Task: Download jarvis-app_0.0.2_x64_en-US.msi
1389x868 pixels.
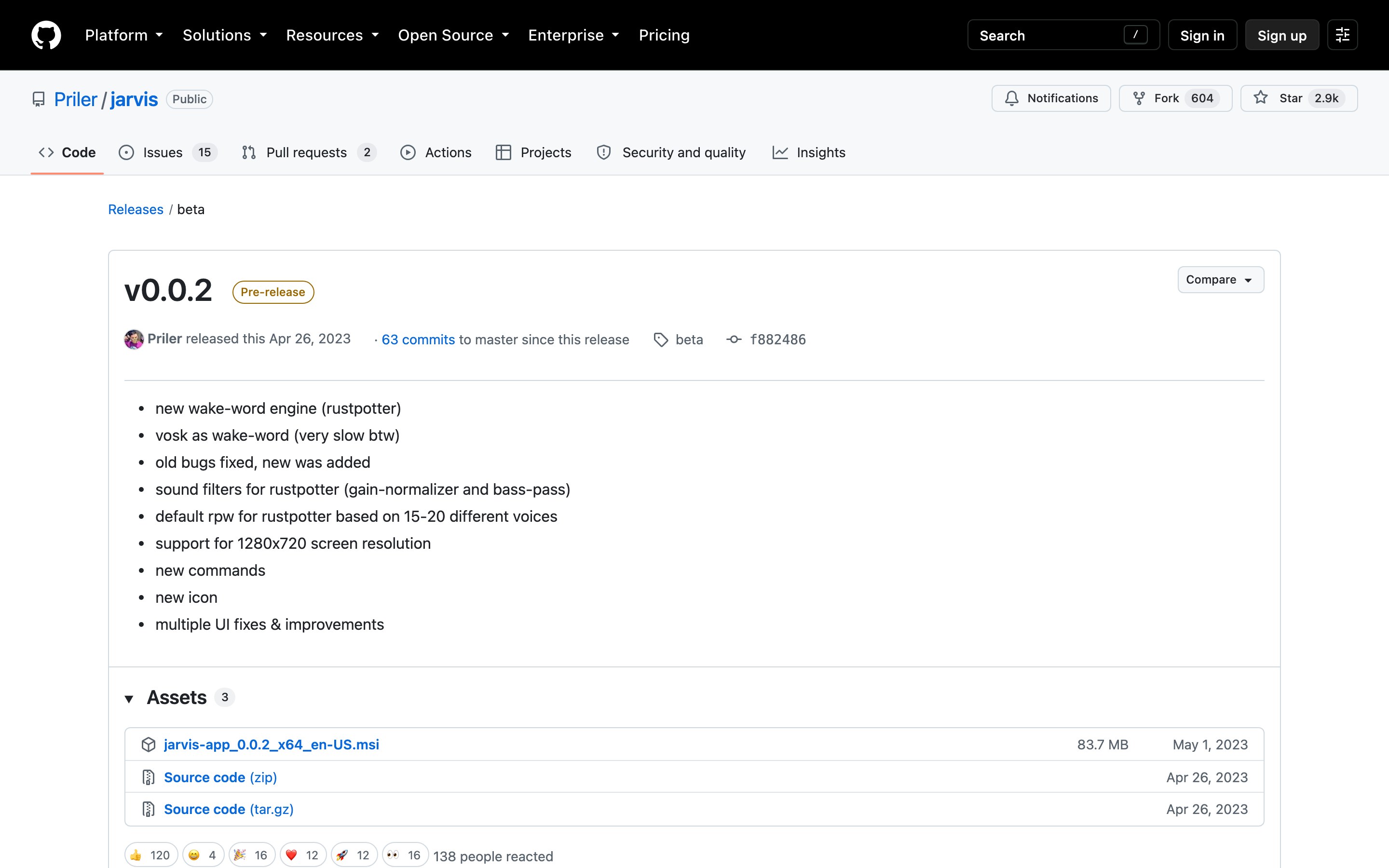Action: (272, 745)
